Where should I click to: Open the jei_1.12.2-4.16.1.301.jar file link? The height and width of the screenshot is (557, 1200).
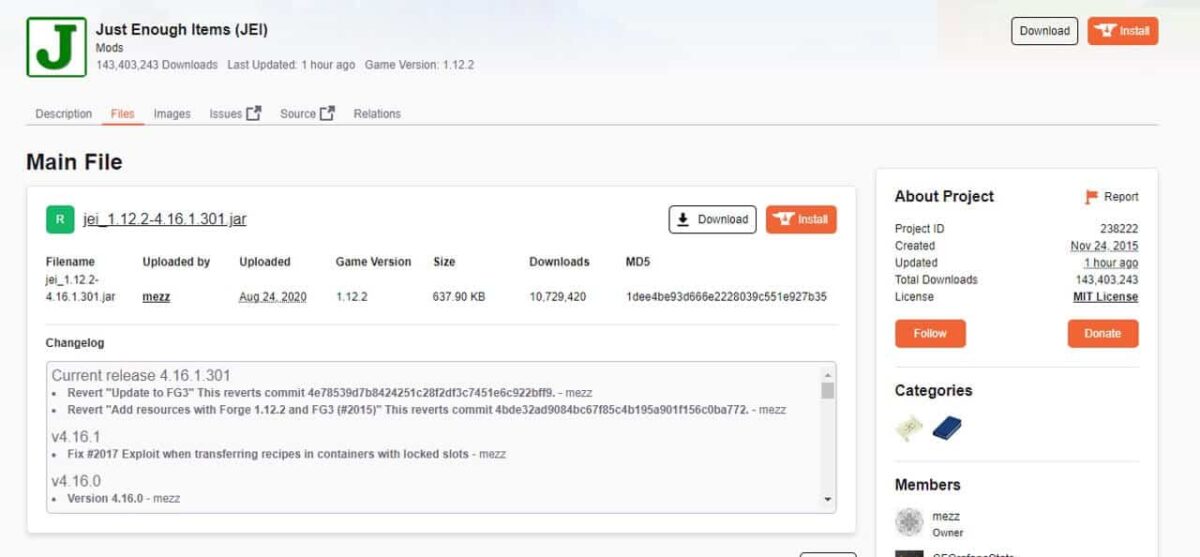[x=165, y=220]
